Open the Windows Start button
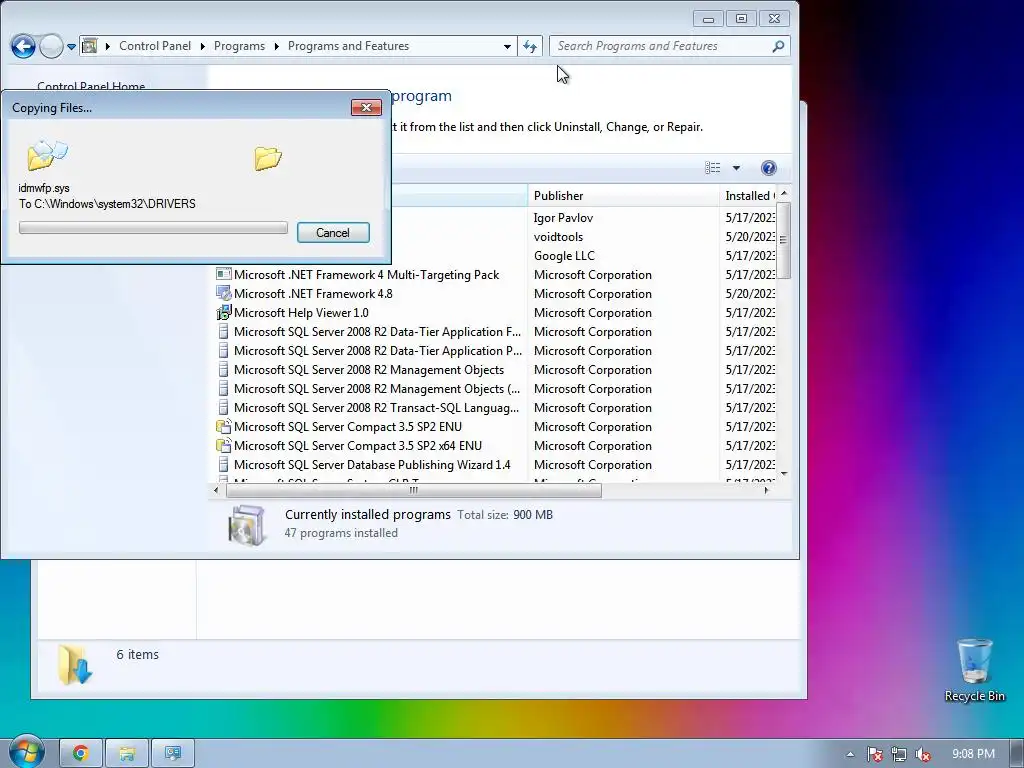The image size is (1024, 768). click(x=25, y=752)
